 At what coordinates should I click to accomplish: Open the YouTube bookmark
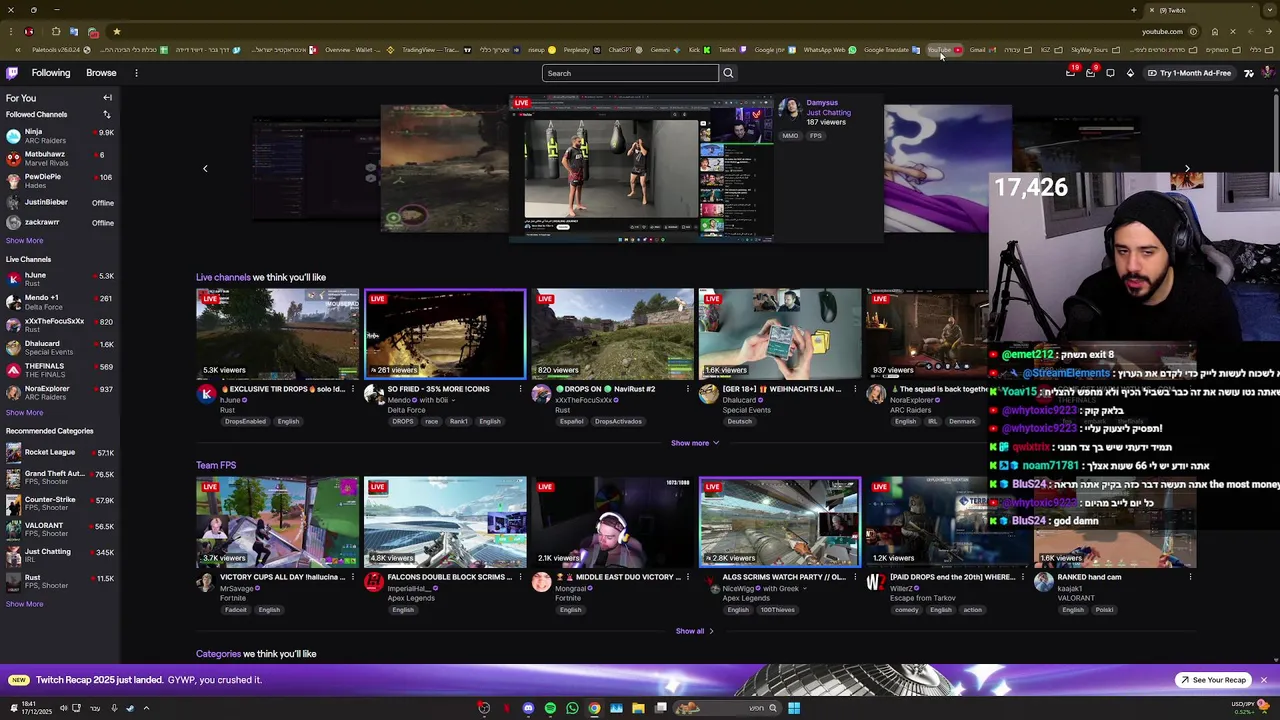click(x=944, y=50)
